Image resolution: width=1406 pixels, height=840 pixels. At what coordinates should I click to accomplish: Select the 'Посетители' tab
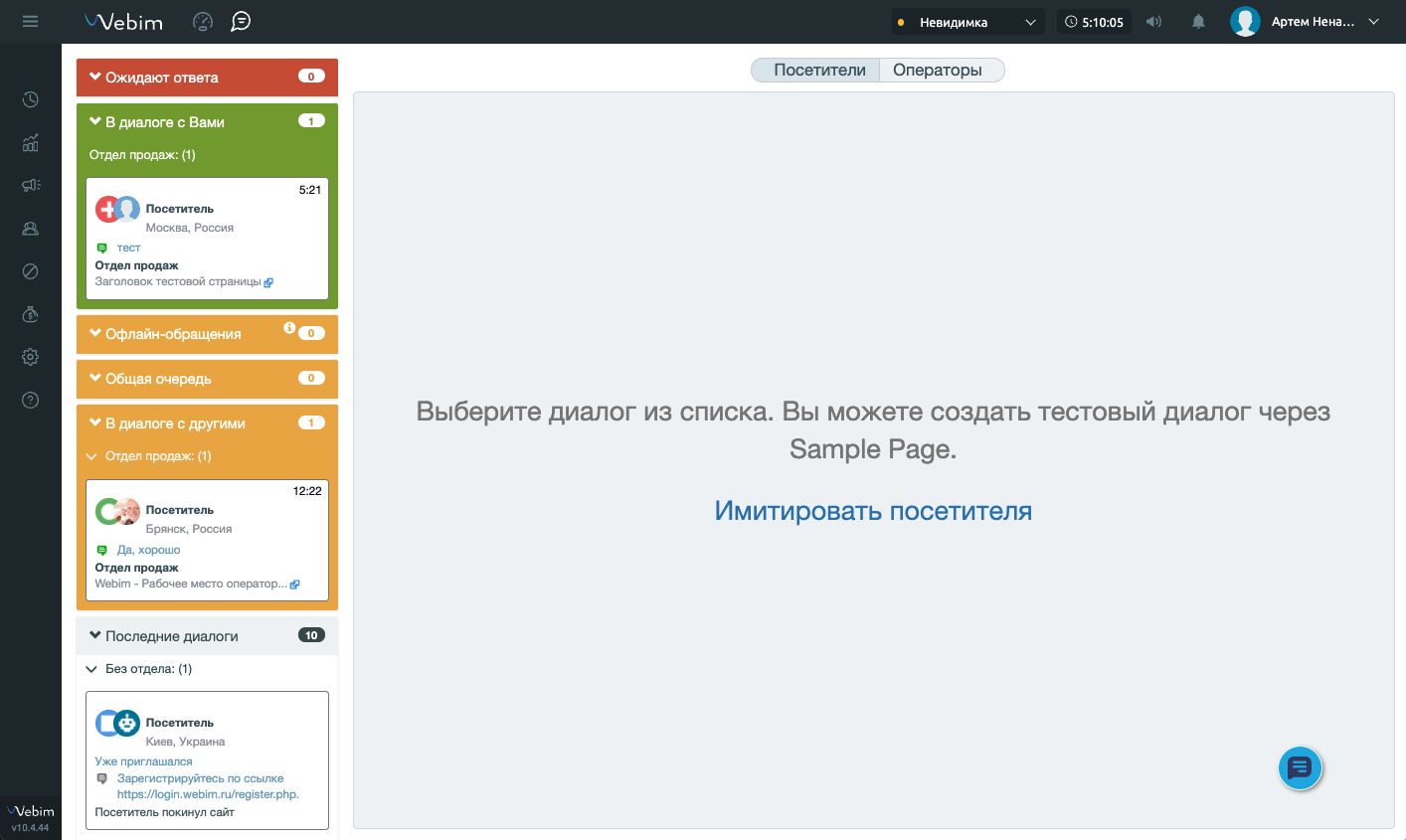click(819, 71)
